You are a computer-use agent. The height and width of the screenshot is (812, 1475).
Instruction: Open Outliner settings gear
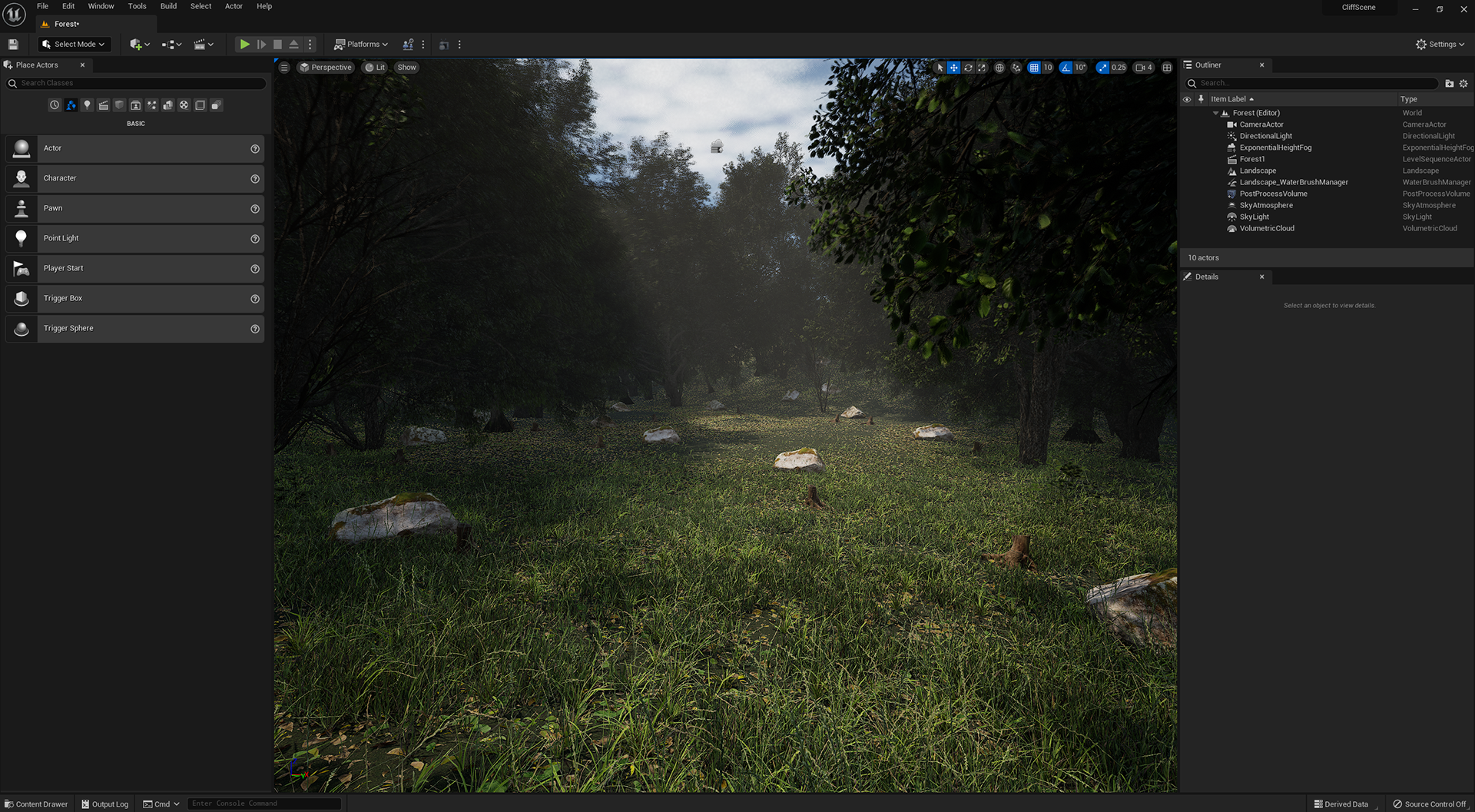pyautogui.click(x=1463, y=83)
